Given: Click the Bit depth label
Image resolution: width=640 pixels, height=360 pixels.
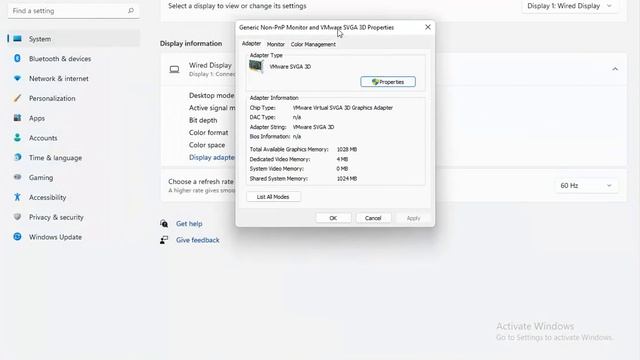Looking at the screenshot, I should pos(203,120).
